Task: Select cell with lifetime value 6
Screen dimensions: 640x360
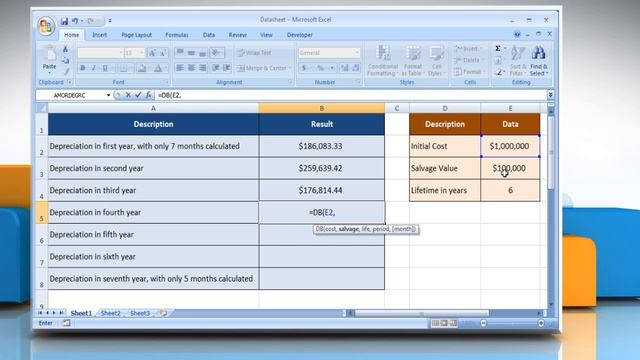Action: pos(510,190)
